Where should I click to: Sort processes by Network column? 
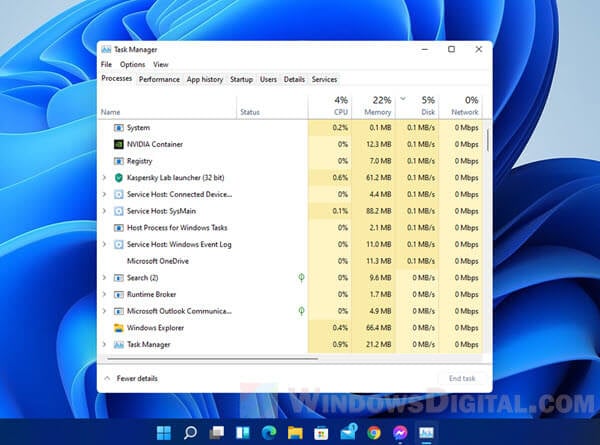coord(461,106)
